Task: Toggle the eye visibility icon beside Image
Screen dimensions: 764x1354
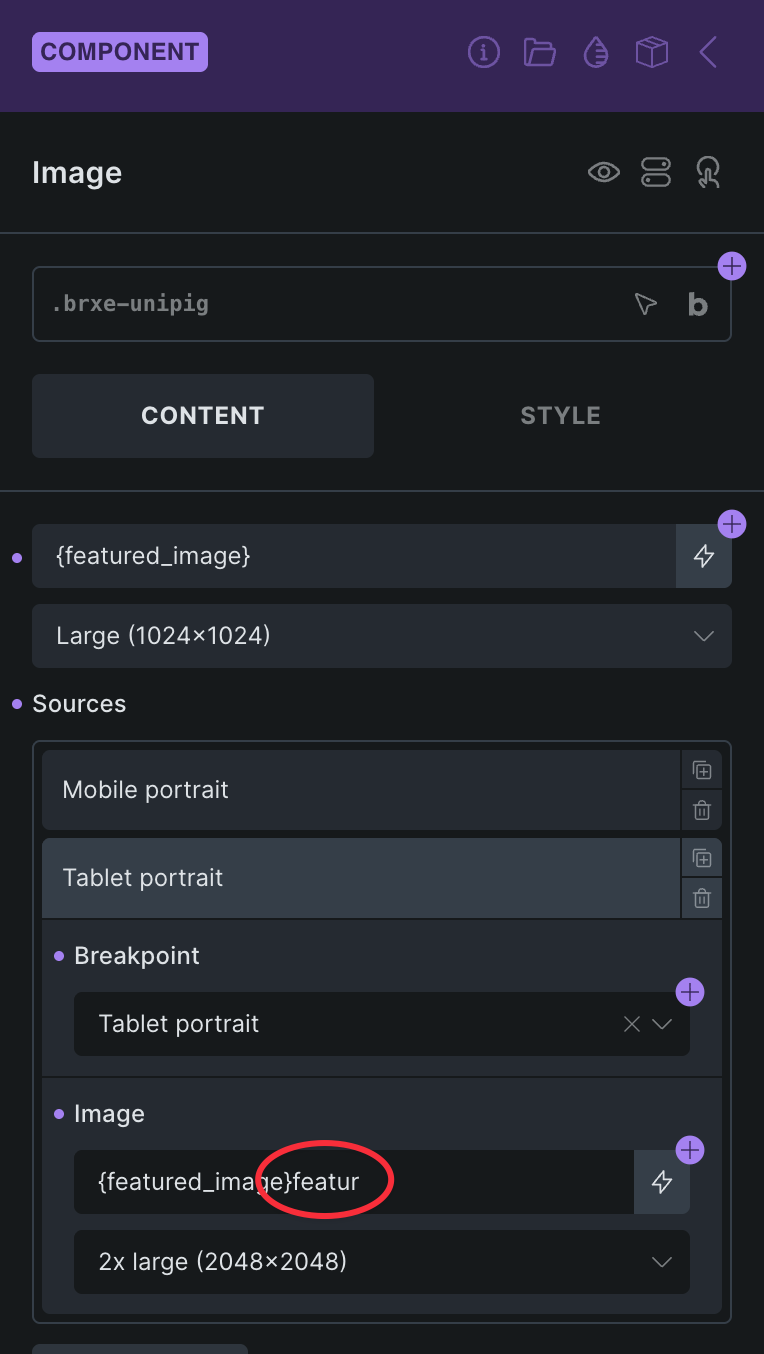Action: [604, 173]
